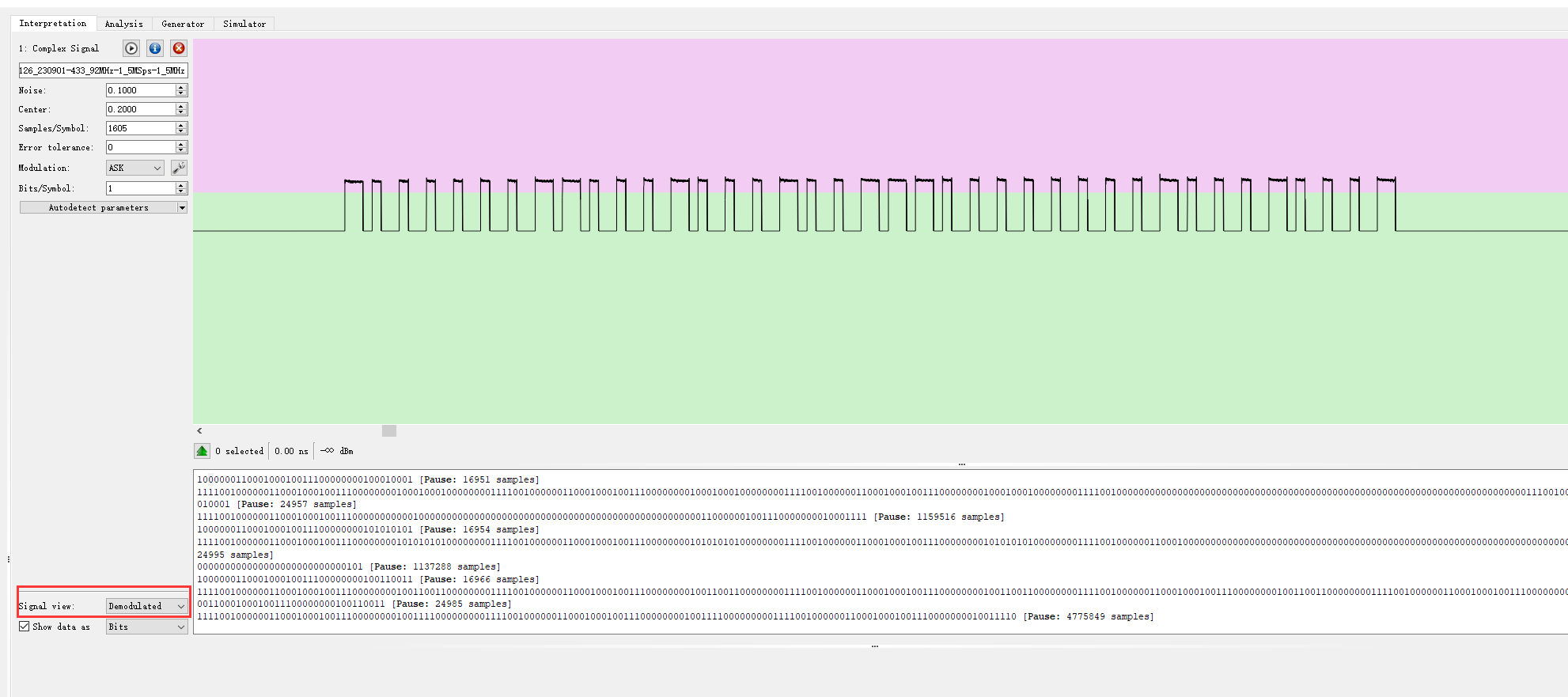The image size is (1568, 697).
Task: Click the '24995 samples]' line in data
Action: coord(235,555)
